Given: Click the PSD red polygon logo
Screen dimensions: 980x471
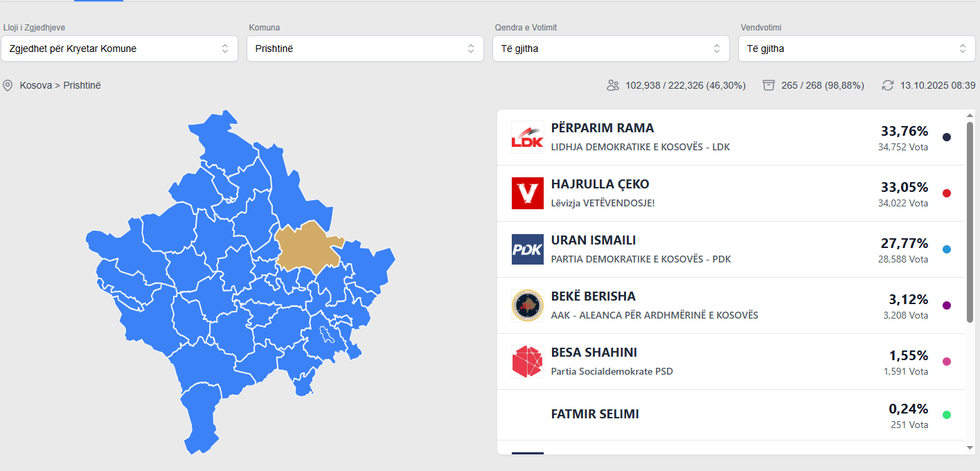Looking at the screenshot, I should coord(527,361).
